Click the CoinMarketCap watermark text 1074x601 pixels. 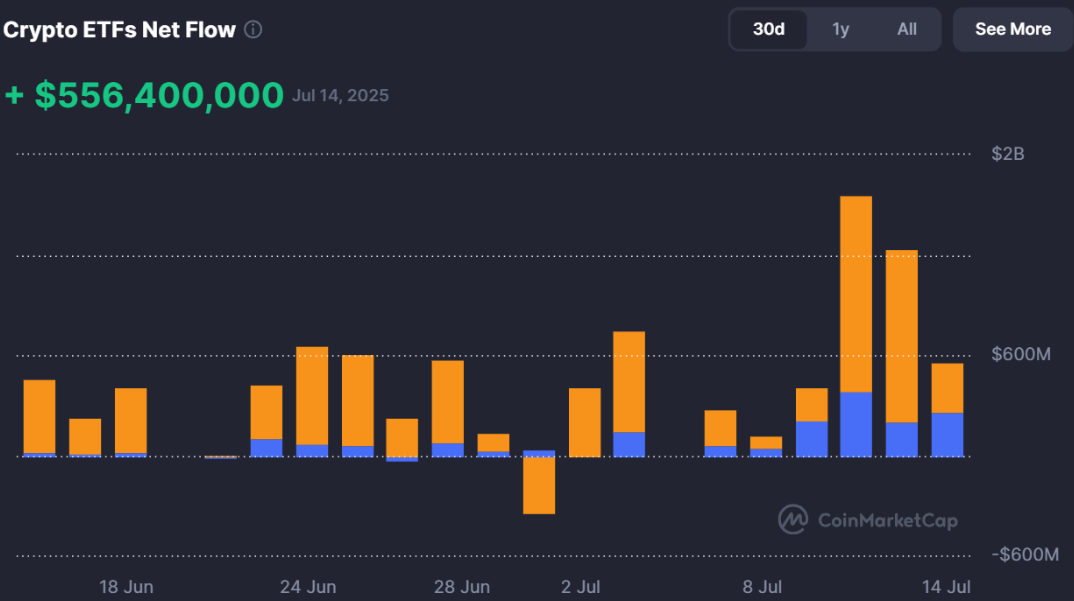click(x=887, y=520)
